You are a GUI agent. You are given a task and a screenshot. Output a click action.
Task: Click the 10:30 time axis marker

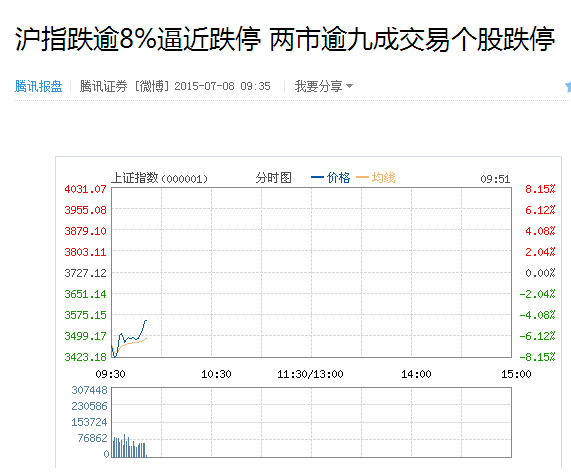[x=216, y=374]
